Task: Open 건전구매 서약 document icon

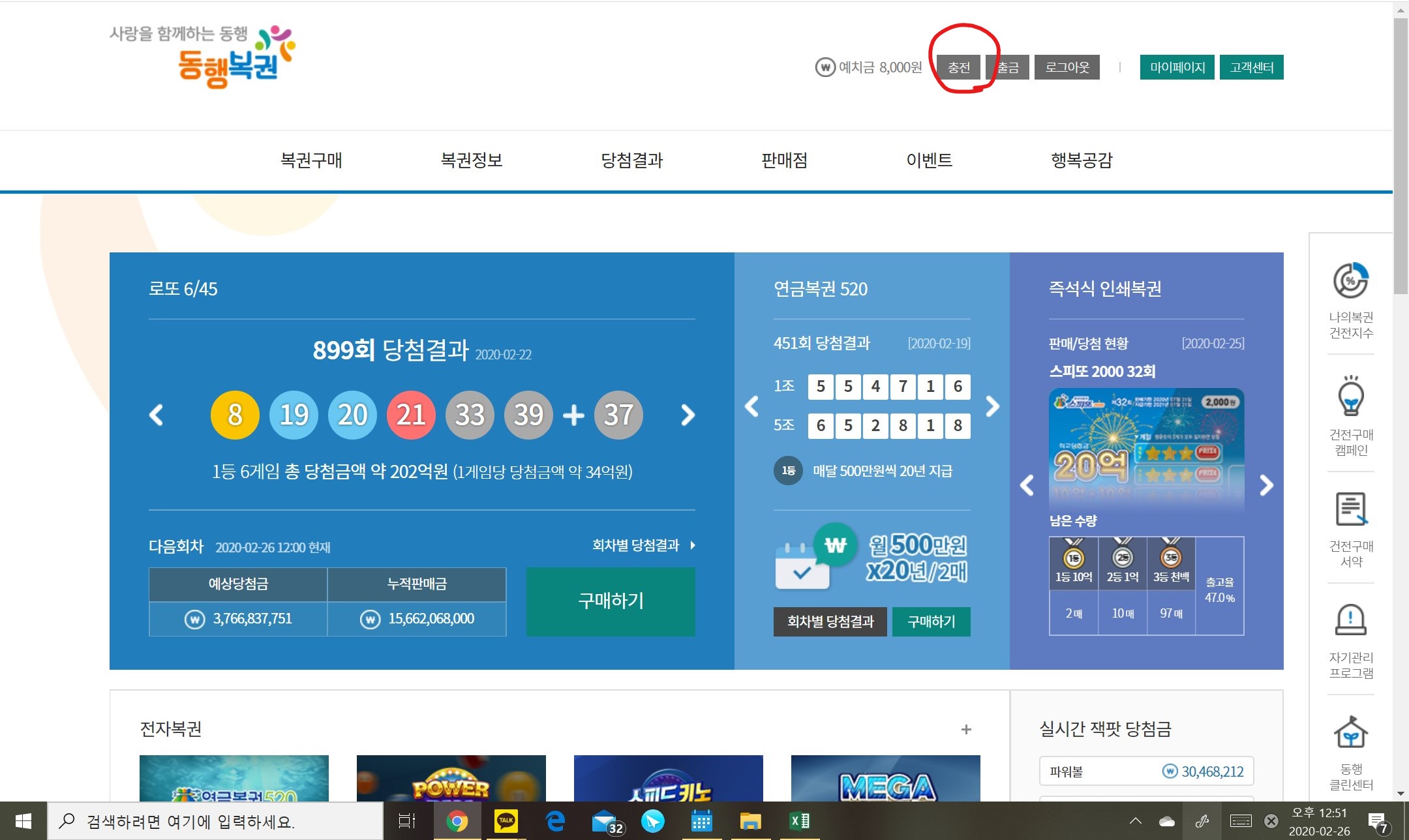Action: (1350, 509)
